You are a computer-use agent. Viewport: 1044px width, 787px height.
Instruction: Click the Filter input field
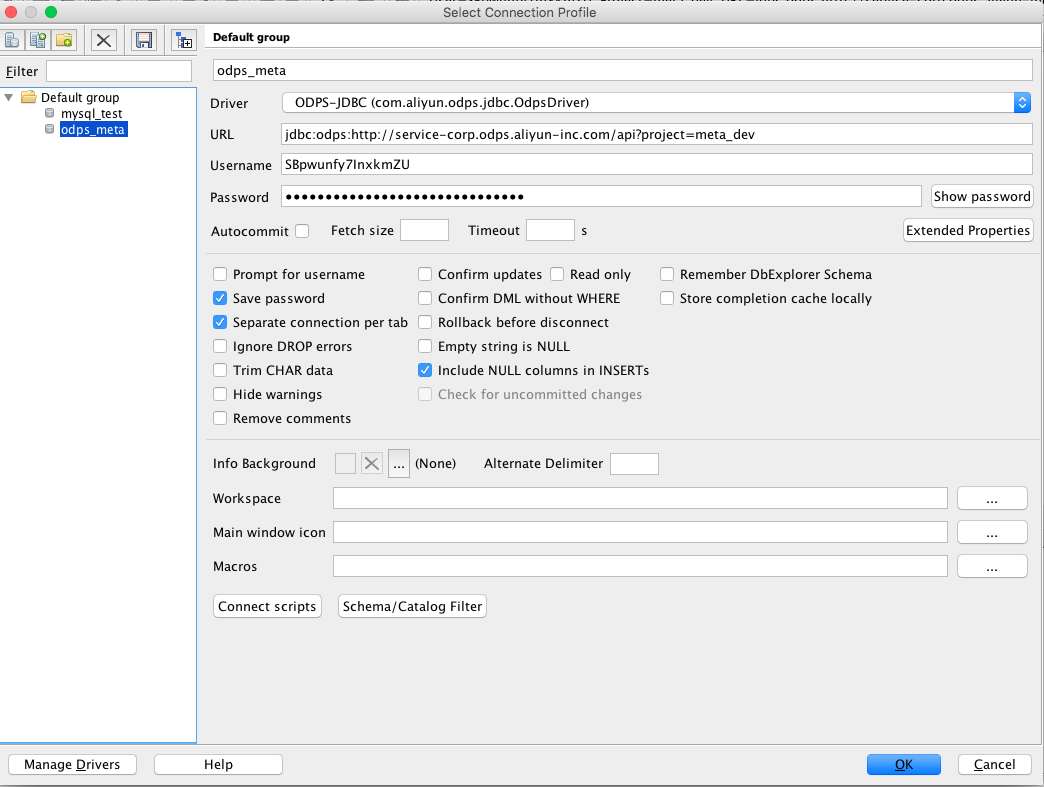click(x=119, y=71)
